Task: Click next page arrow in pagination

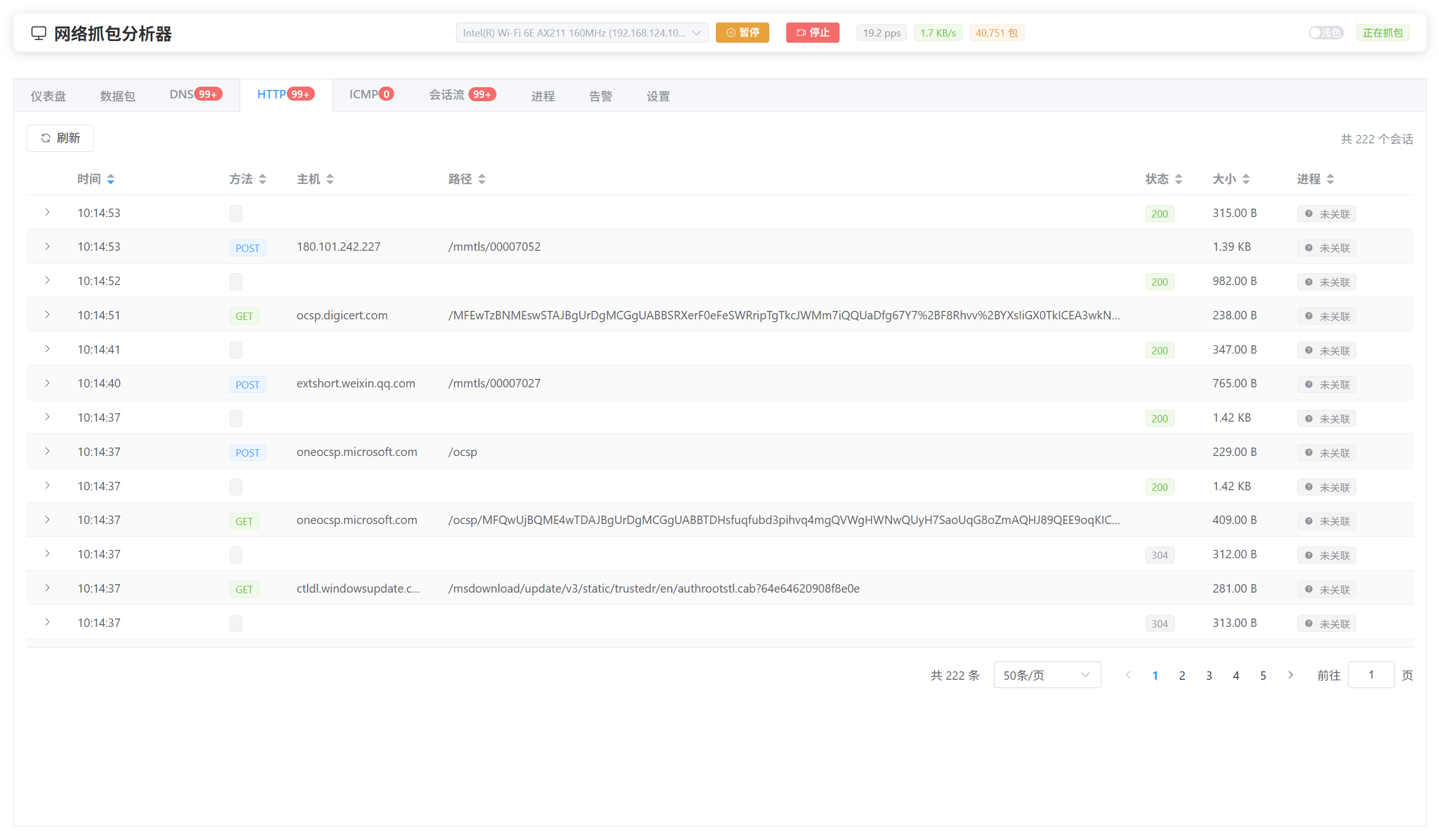Action: click(1291, 675)
